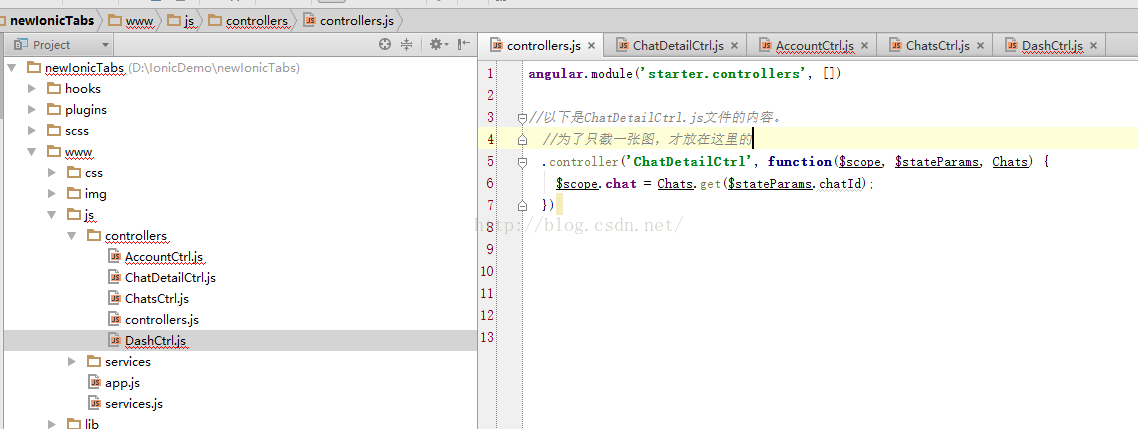Collapse the newIonicTabs root folder
The image size is (1138, 429).
click(11, 68)
